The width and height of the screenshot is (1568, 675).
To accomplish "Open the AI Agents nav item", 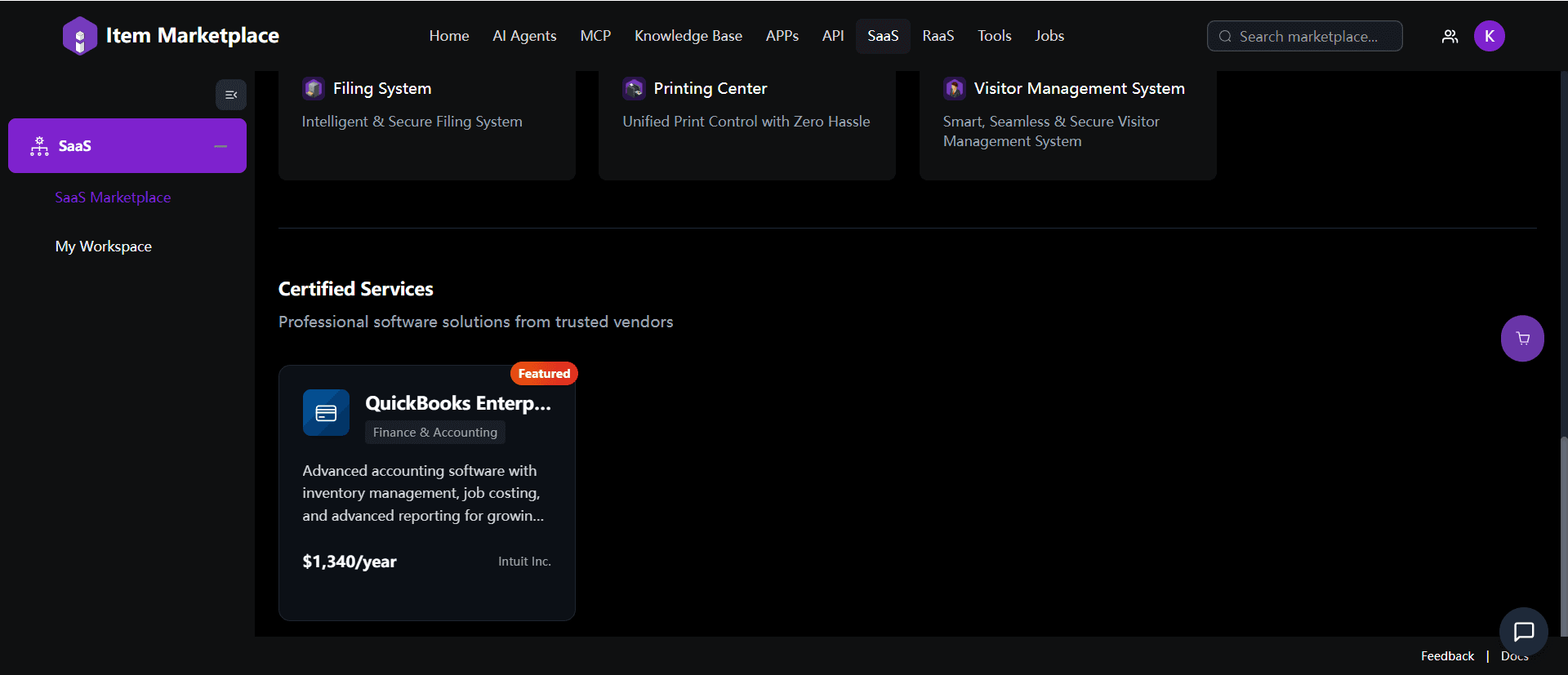I will 524,36.
